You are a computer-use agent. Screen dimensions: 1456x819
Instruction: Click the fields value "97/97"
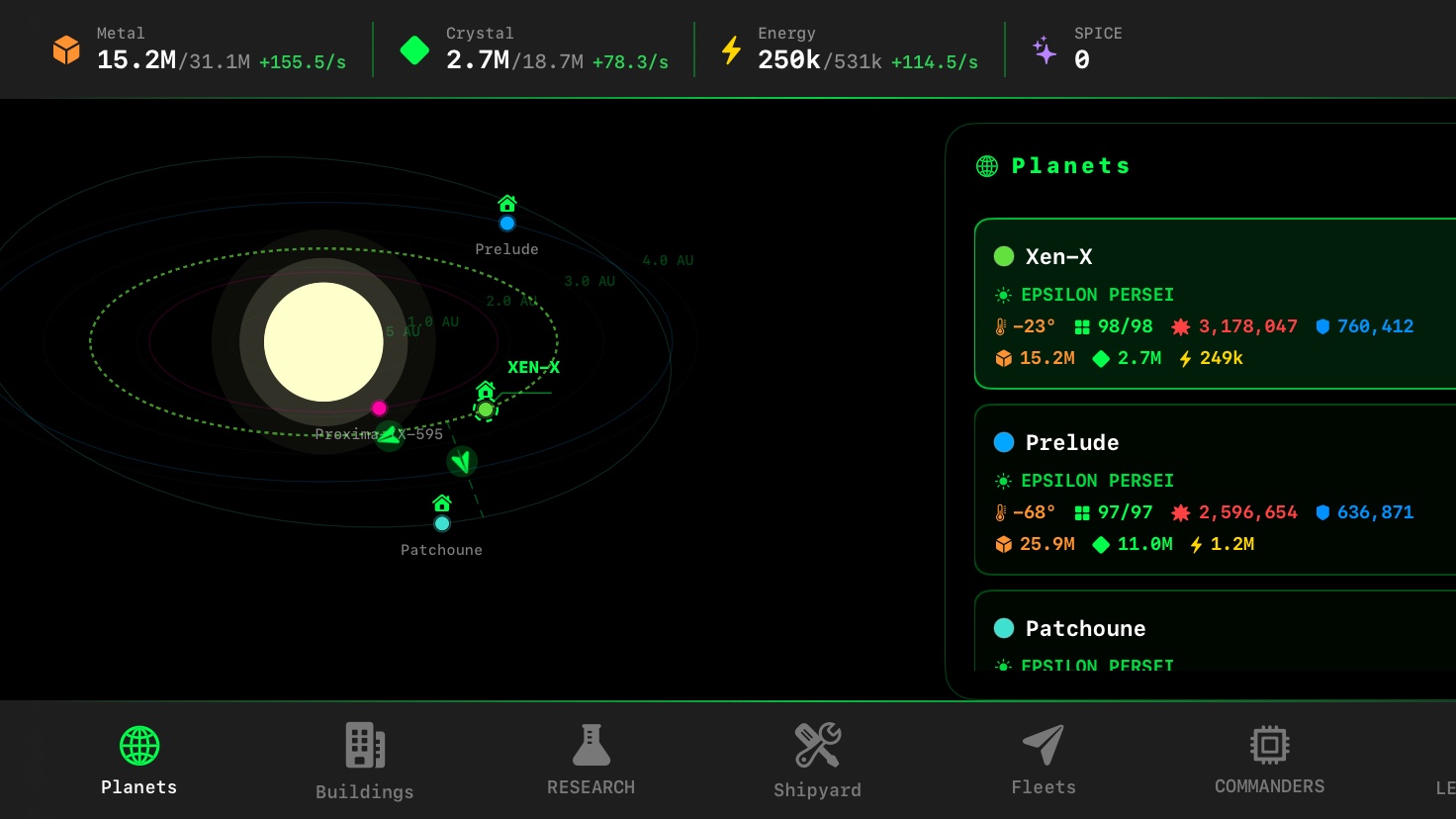[x=1126, y=512]
